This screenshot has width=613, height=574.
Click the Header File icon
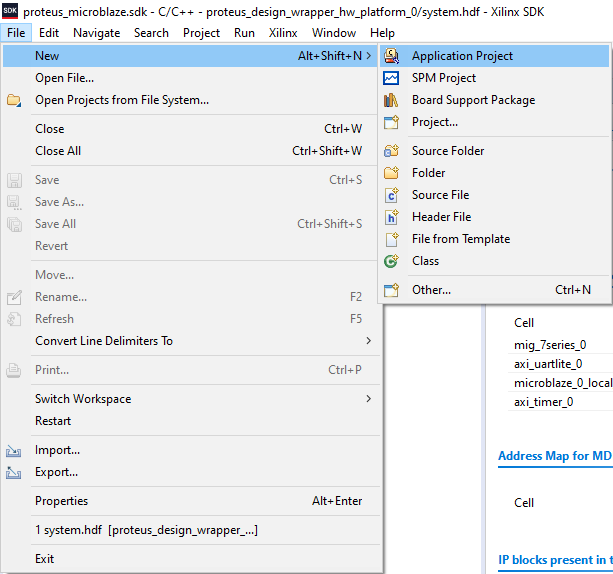click(391, 217)
